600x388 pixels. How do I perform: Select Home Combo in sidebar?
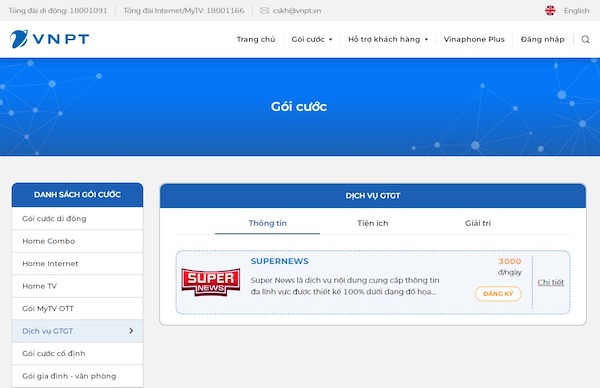pos(77,241)
